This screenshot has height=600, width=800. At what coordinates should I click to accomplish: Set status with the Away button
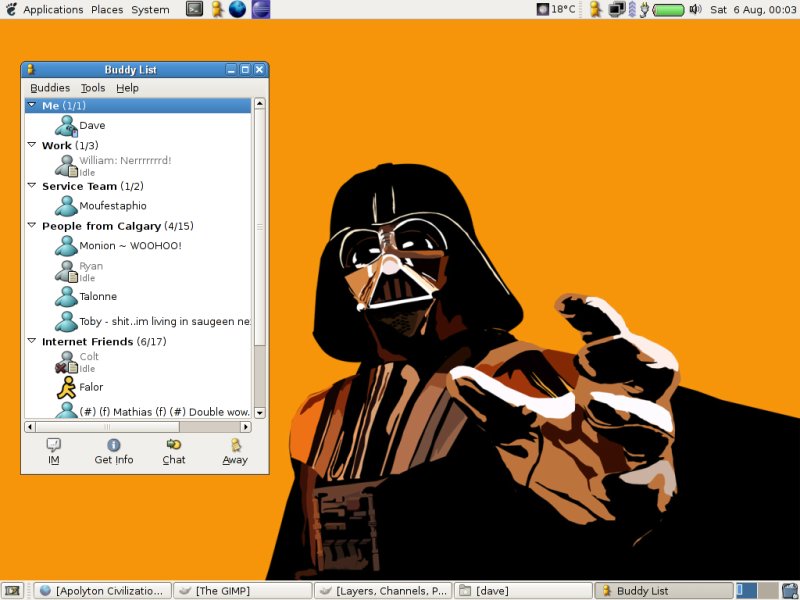(x=235, y=451)
